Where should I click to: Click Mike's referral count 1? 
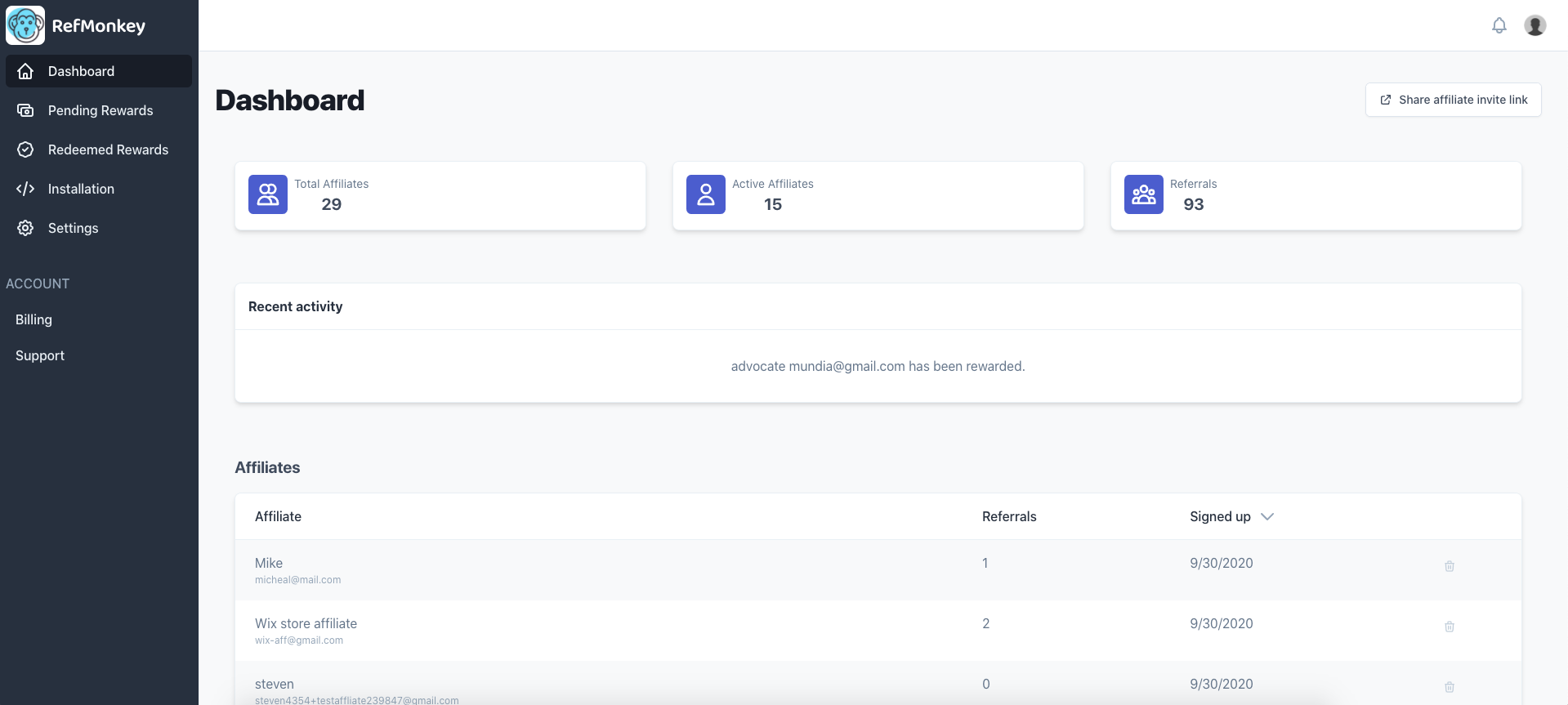click(x=985, y=563)
